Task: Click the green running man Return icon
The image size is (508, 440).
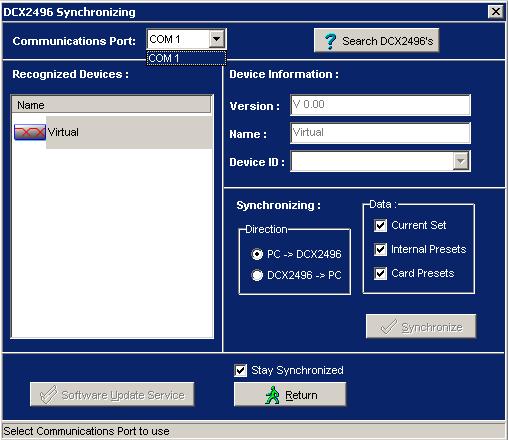Action: (273, 395)
